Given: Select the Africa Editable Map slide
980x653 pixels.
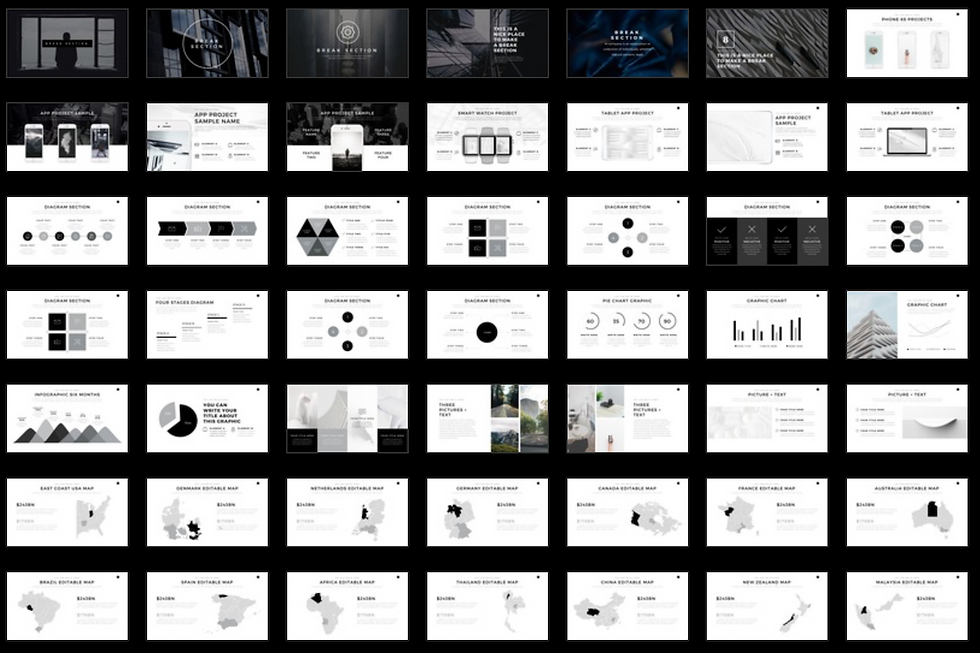Looking at the screenshot, I should tap(348, 606).
